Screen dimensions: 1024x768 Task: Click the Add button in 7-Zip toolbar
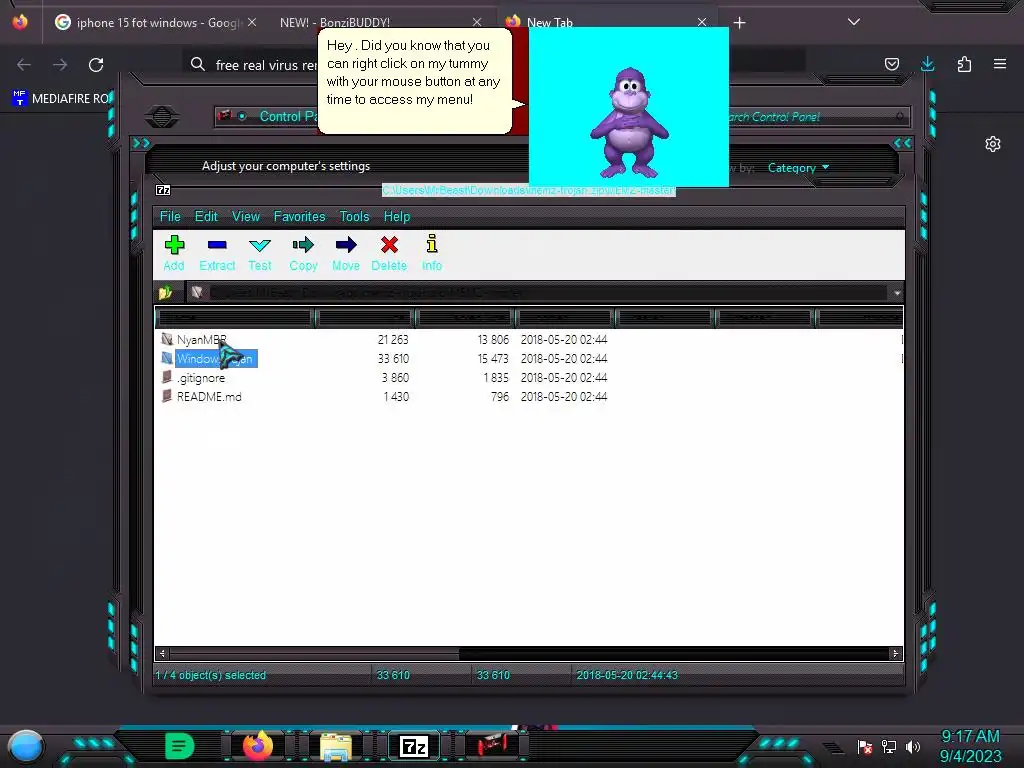click(174, 253)
